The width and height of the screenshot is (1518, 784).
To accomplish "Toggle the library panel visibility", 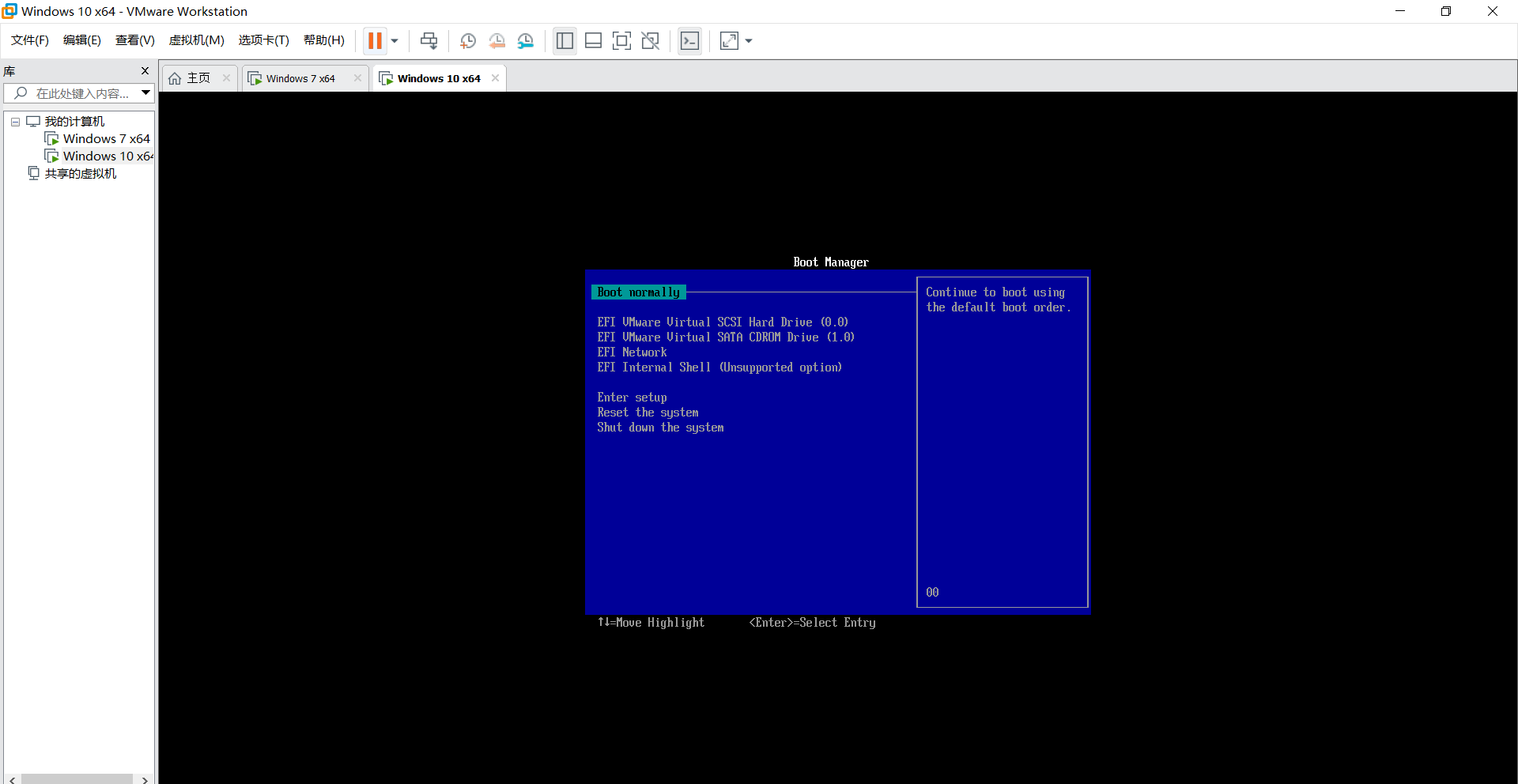I will 565,40.
